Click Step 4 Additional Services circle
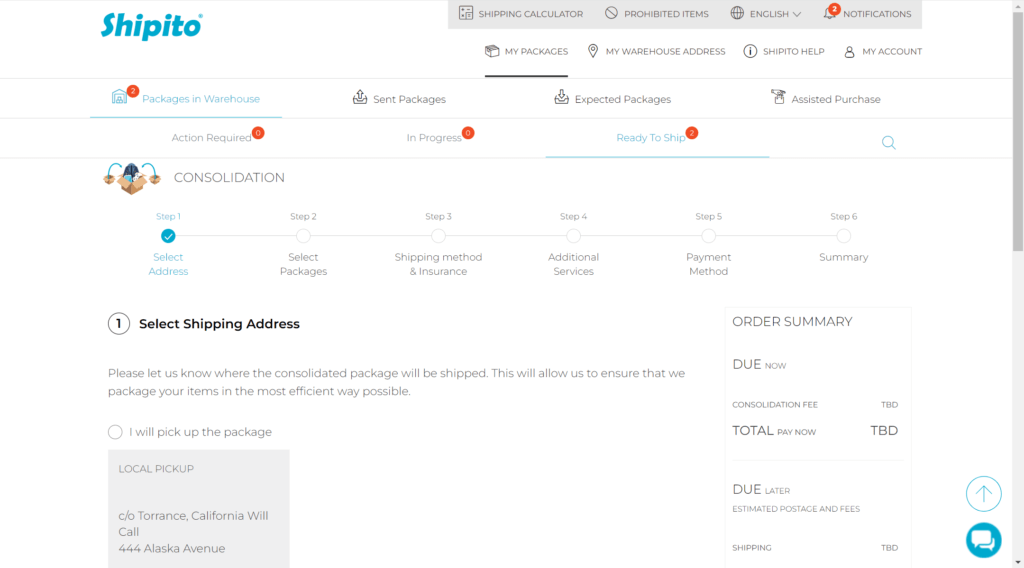The width and height of the screenshot is (1024, 568). (573, 236)
